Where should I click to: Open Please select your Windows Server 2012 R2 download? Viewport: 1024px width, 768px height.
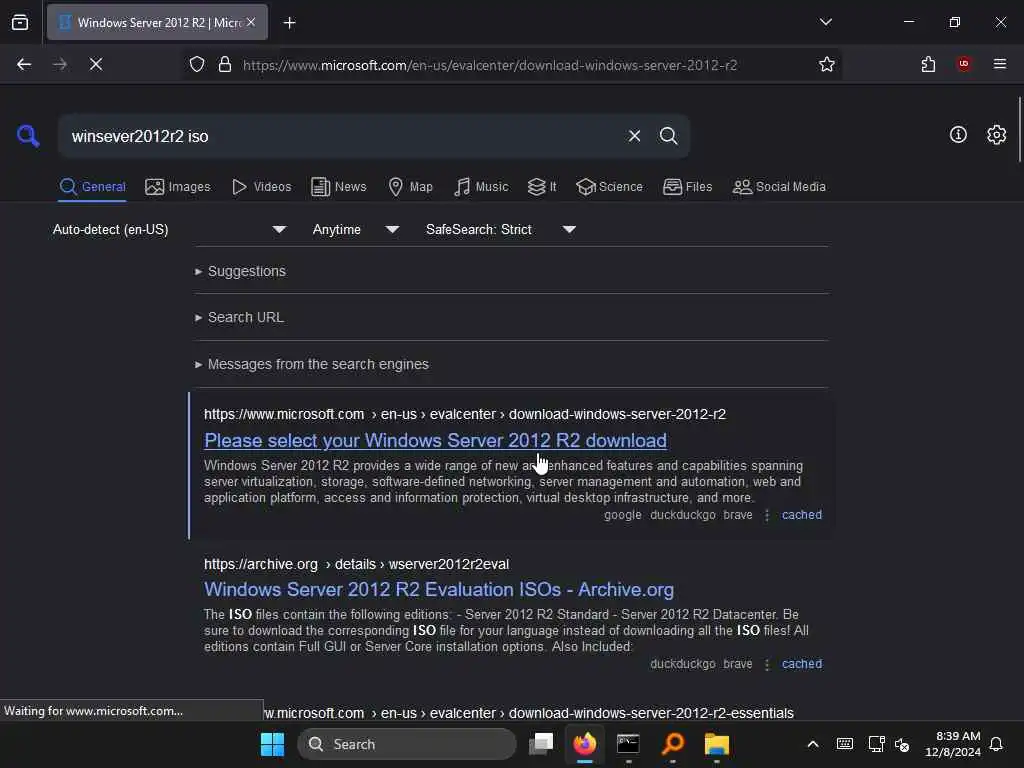click(435, 440)
